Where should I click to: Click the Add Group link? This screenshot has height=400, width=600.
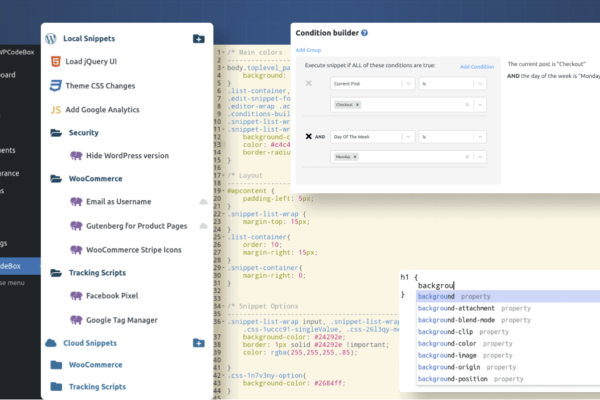pos(308,50)
